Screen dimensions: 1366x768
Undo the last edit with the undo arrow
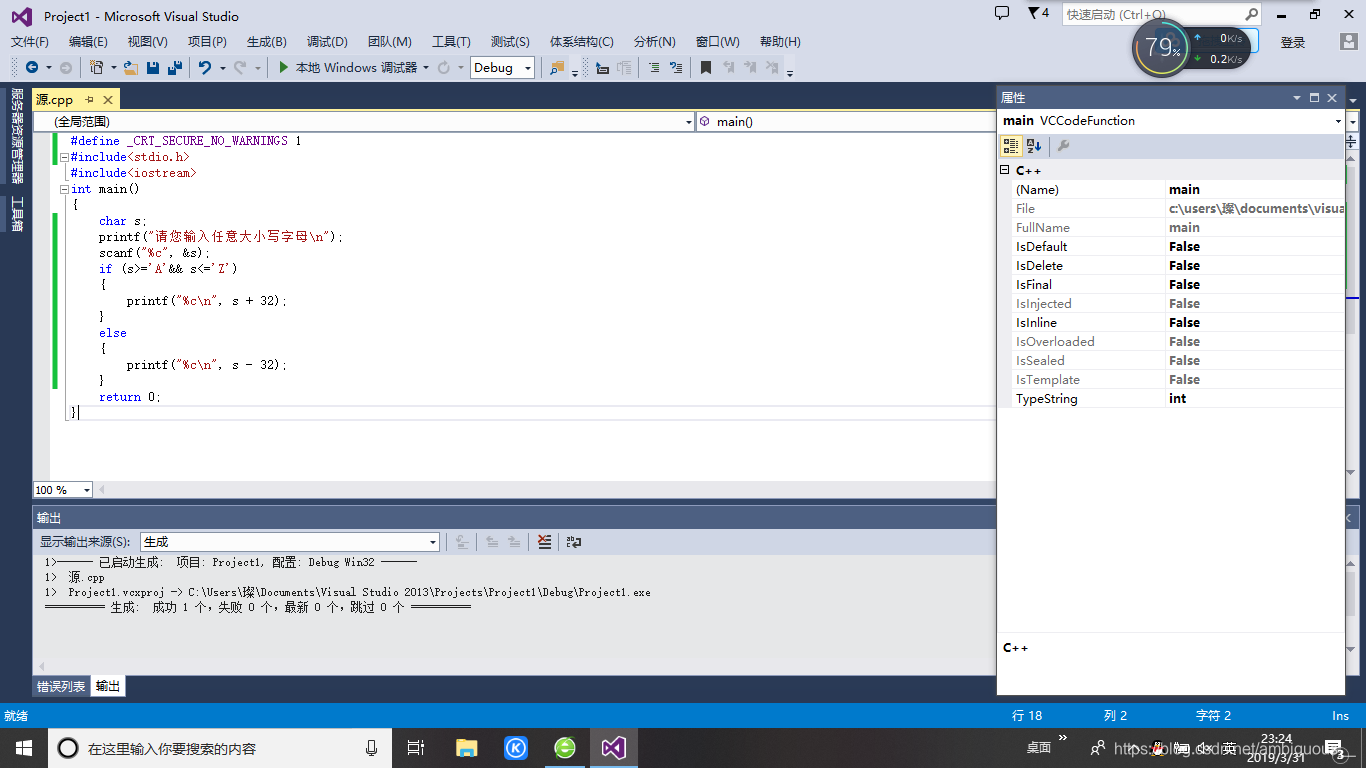pyautogui.click(x=205, y=68)
